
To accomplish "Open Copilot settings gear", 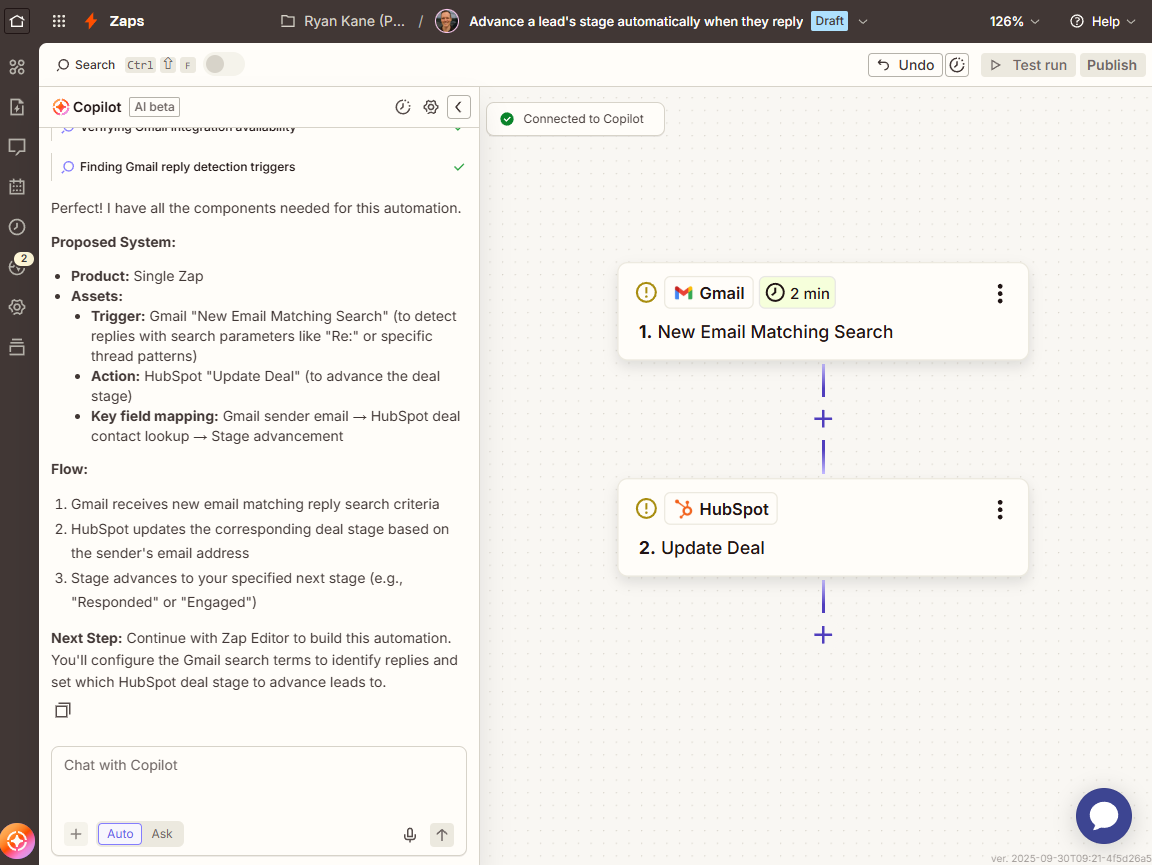I will (x=431, y=107).
